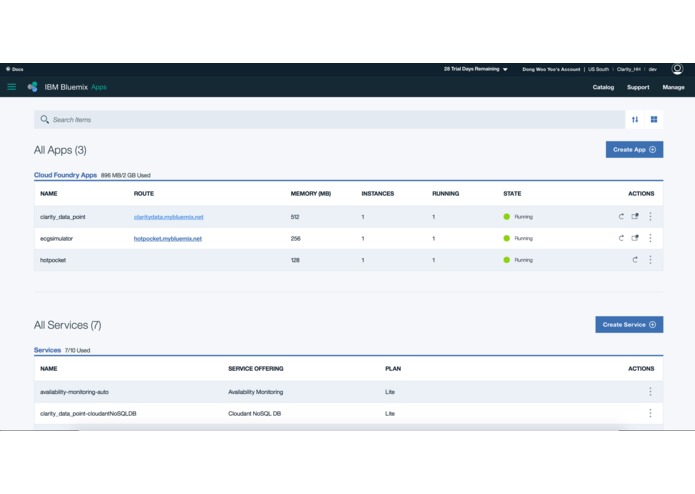Screen dimensions: 695x494
Task: Click the Cloudant NoSQL DB offering cell
Action: tap(254, 414)
